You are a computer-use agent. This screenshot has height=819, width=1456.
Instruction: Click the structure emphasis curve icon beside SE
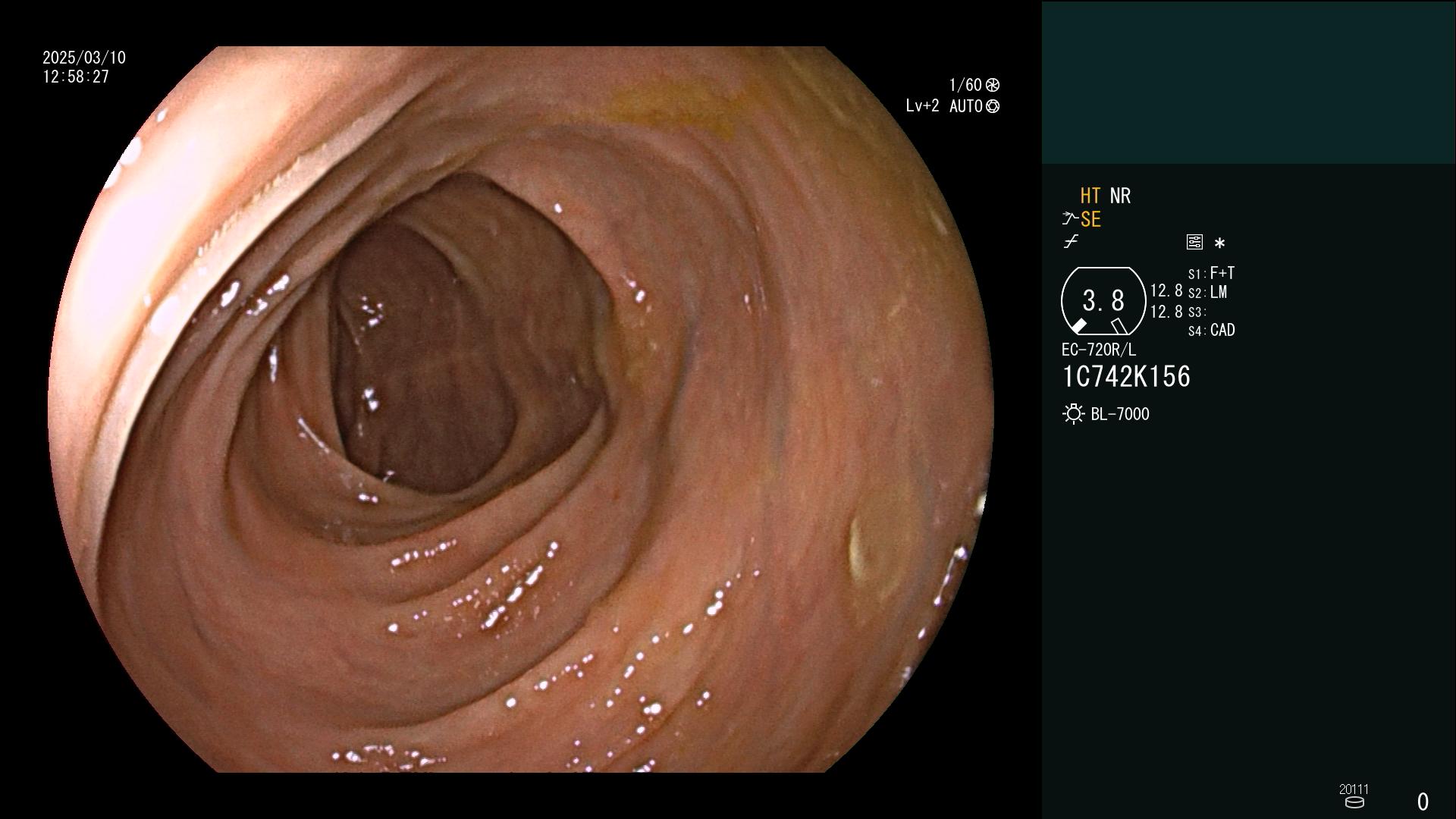click(1070, 219)
